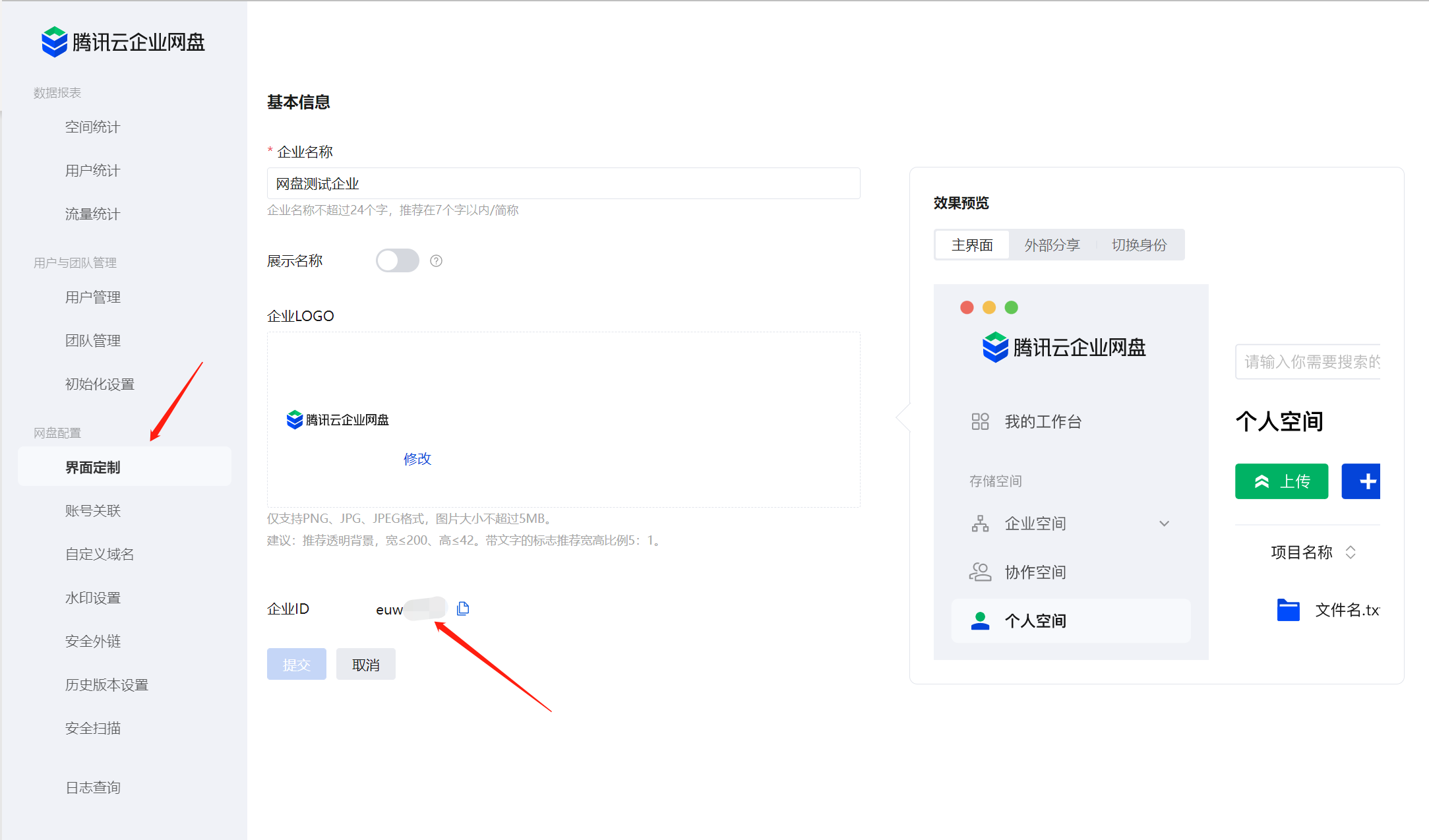1429x840 pixels.
Task: Copy the enterprise ID with copy icon
Action: (463, 609)
